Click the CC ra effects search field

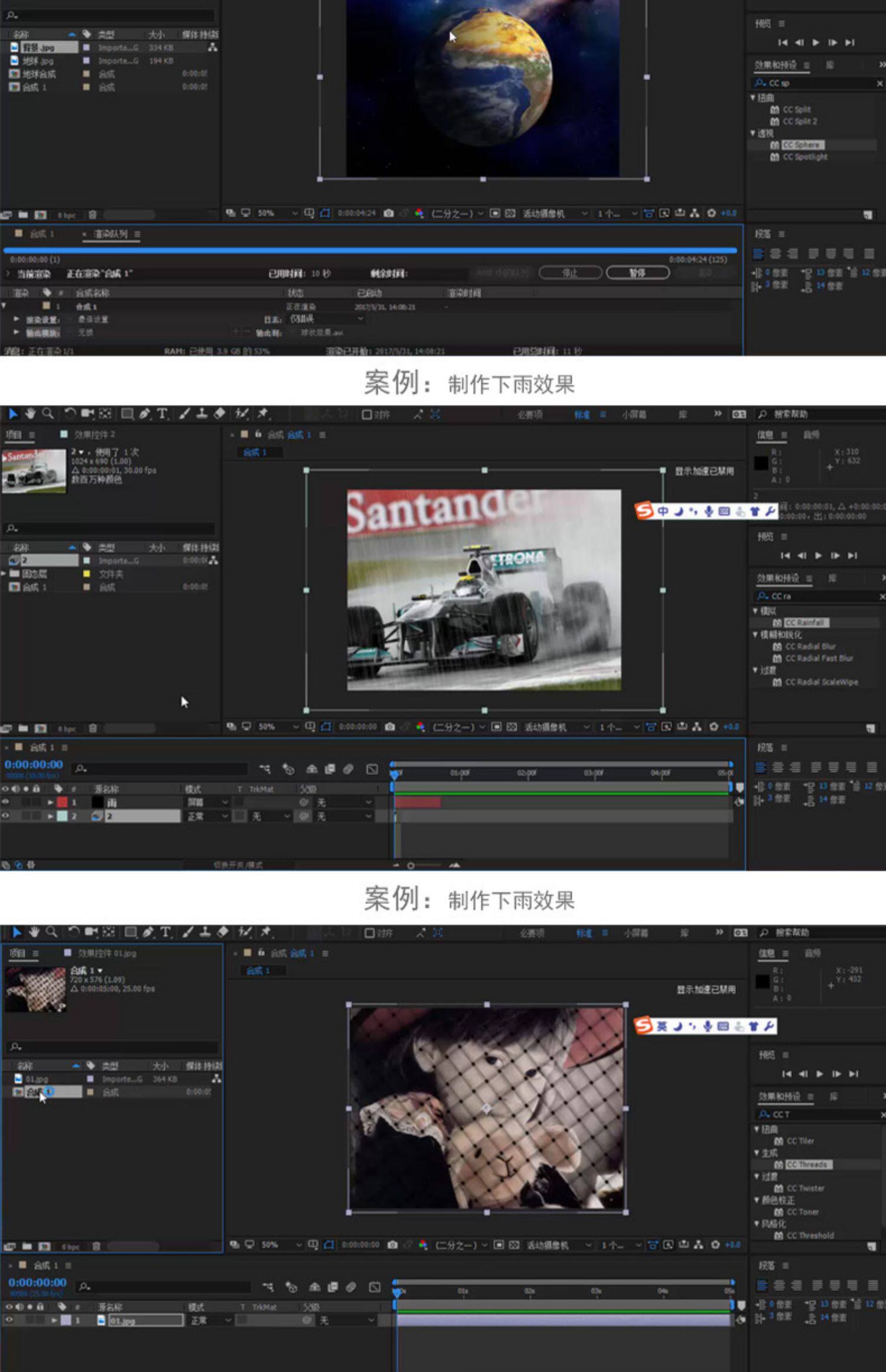818,597
